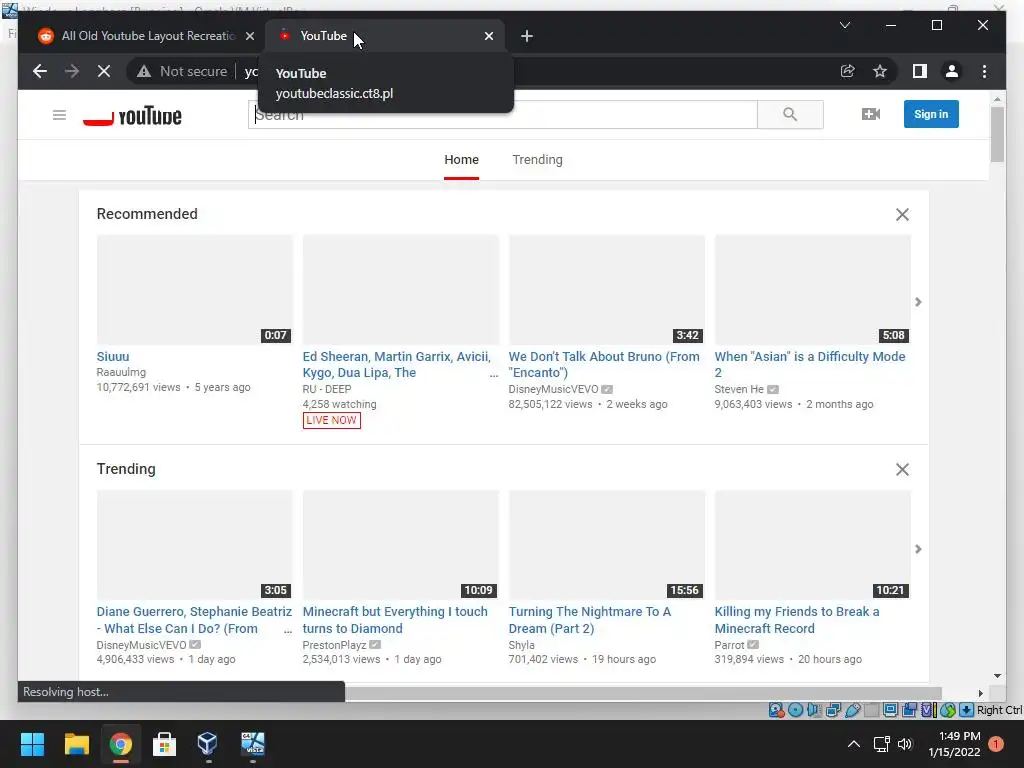Switch to the Trending tab
Screen dimensions: 1024x768
537,160
